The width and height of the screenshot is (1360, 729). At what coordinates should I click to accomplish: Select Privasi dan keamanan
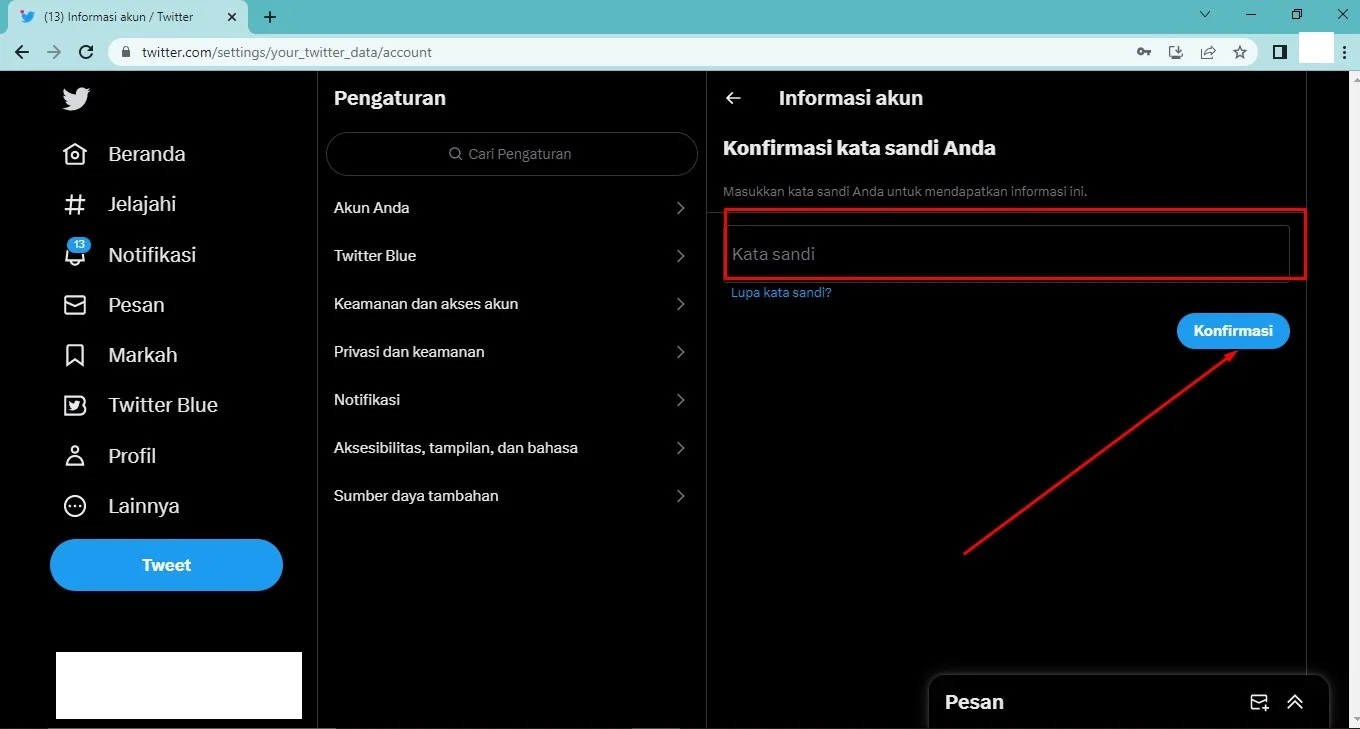coord(512,352)
